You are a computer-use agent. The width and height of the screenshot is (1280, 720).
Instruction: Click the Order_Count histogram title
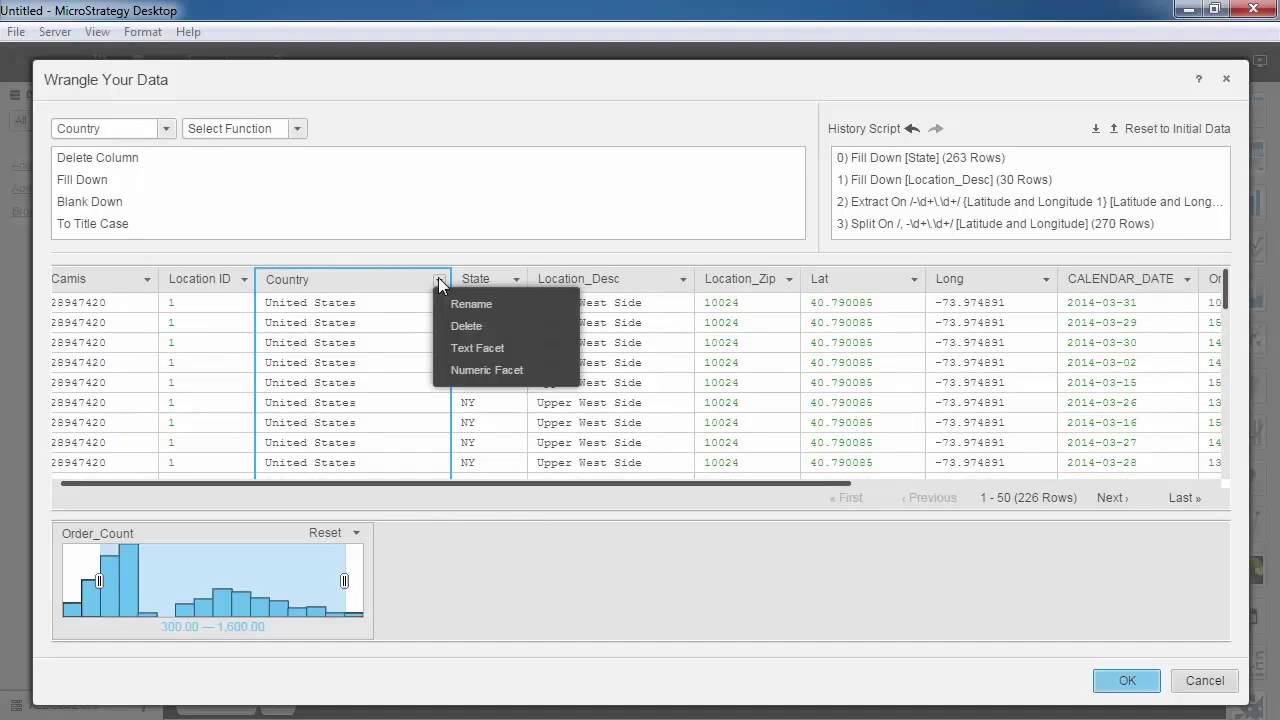click(97, 534)
